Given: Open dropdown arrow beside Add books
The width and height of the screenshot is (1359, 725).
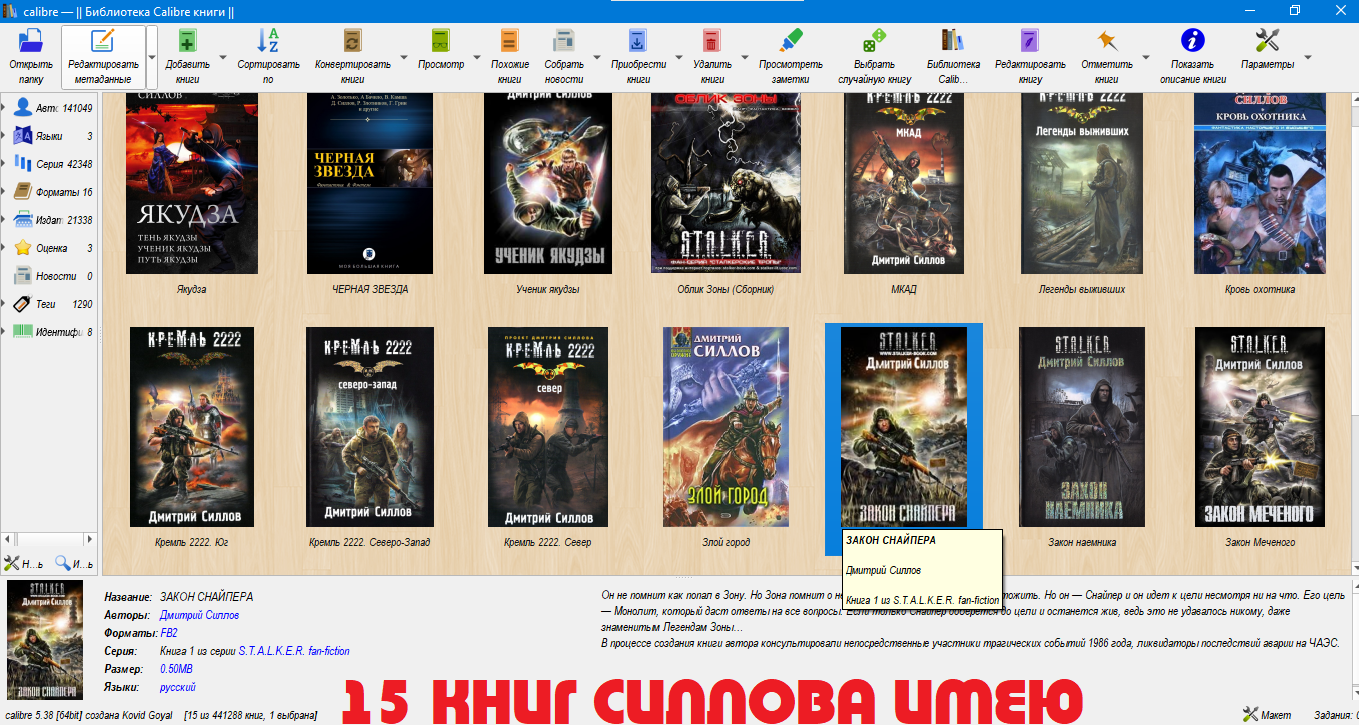Looking at the screenshot, I should 222,57.
